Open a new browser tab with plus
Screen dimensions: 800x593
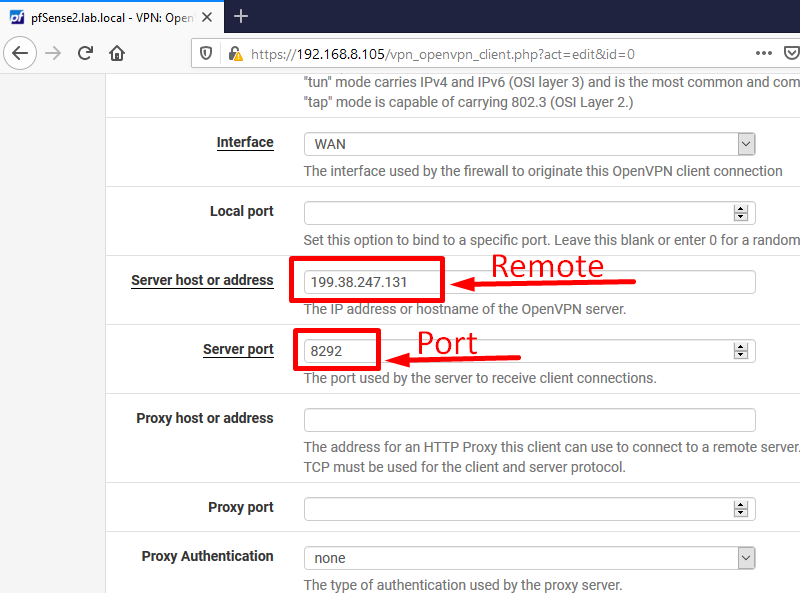[x=241, y=17]
